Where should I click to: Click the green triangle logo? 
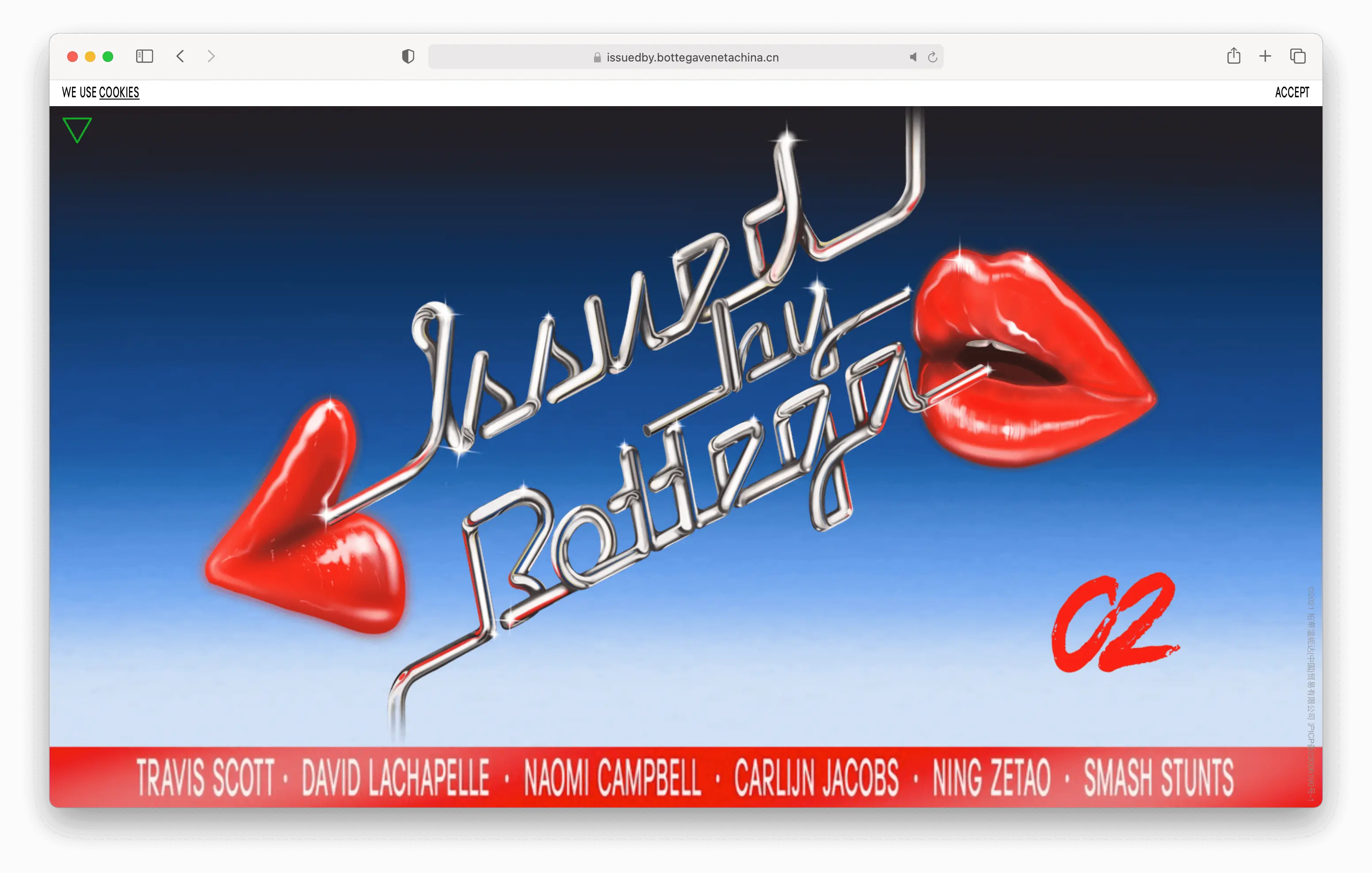[x=77, y=129]
